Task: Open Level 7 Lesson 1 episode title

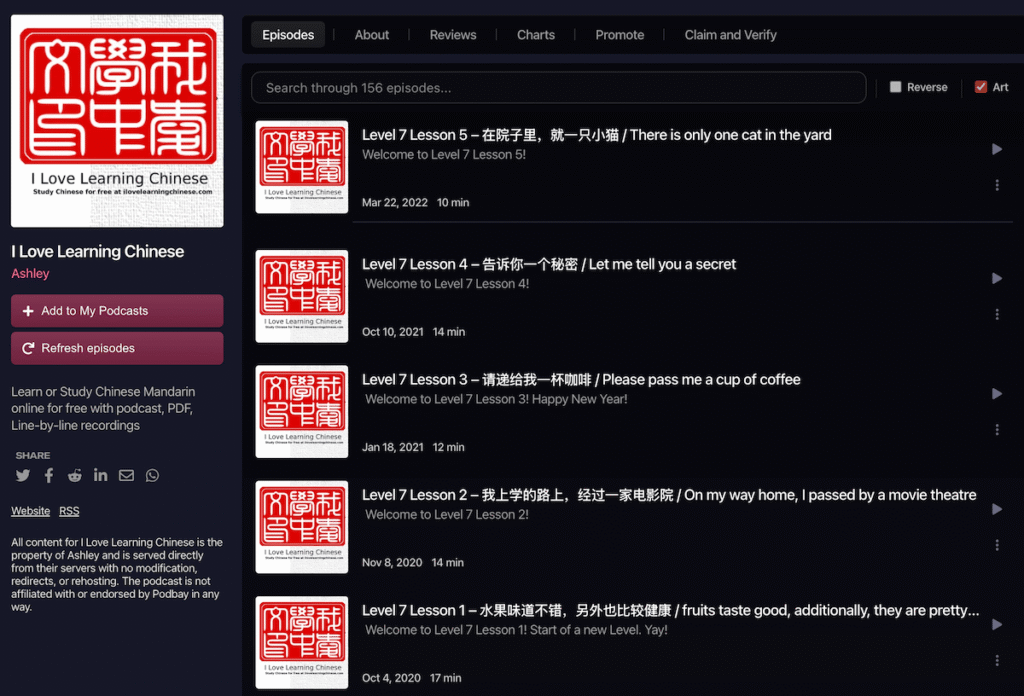Action: pyautogui.click(x=671, y=610)
